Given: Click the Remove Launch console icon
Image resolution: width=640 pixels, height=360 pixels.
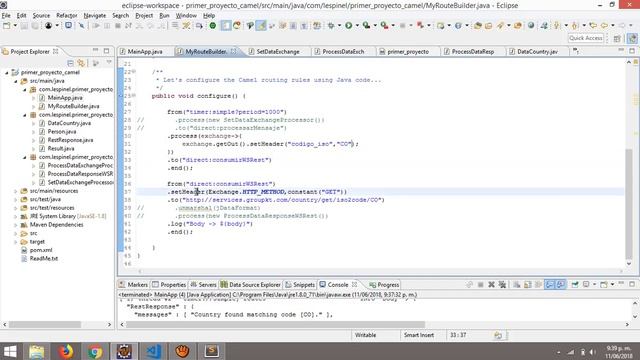Looking at the screenshot, I should coord(491,284).
